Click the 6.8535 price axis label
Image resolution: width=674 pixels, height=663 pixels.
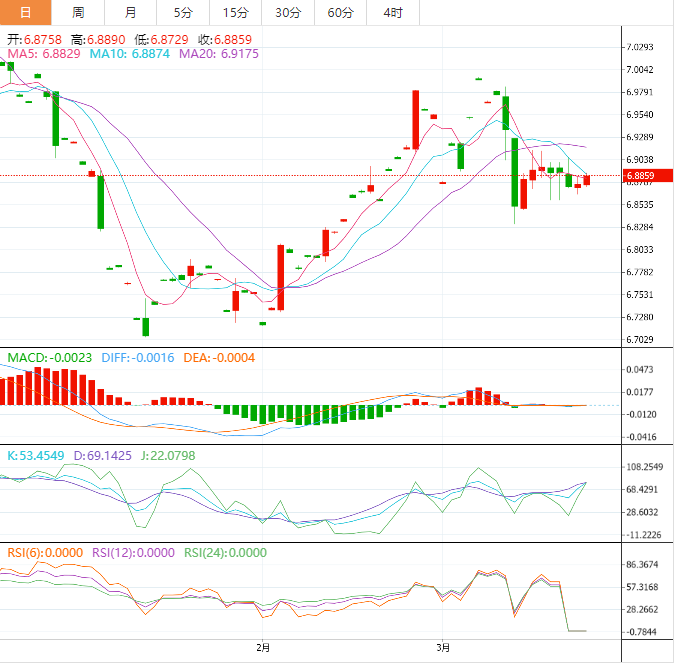coord(640,205)
